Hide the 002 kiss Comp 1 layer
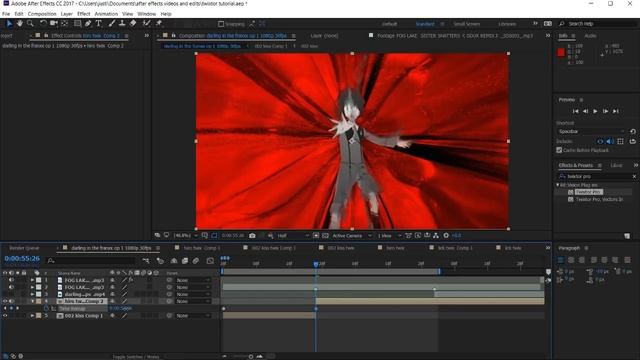This screenshot has height=360, width=640. (x=5, y=316)
